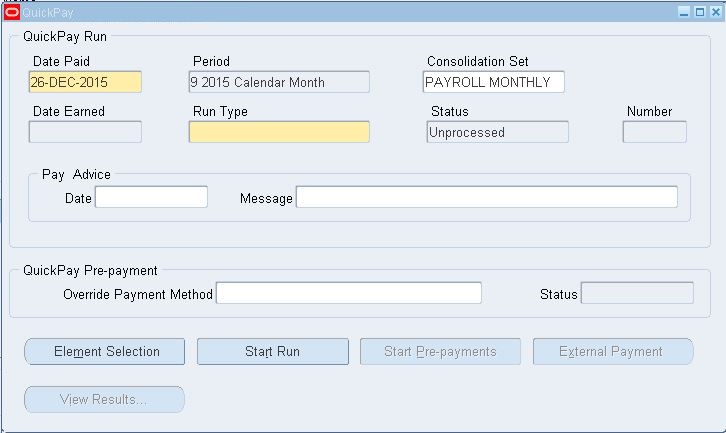Click the empty Date Earned field

85,132
